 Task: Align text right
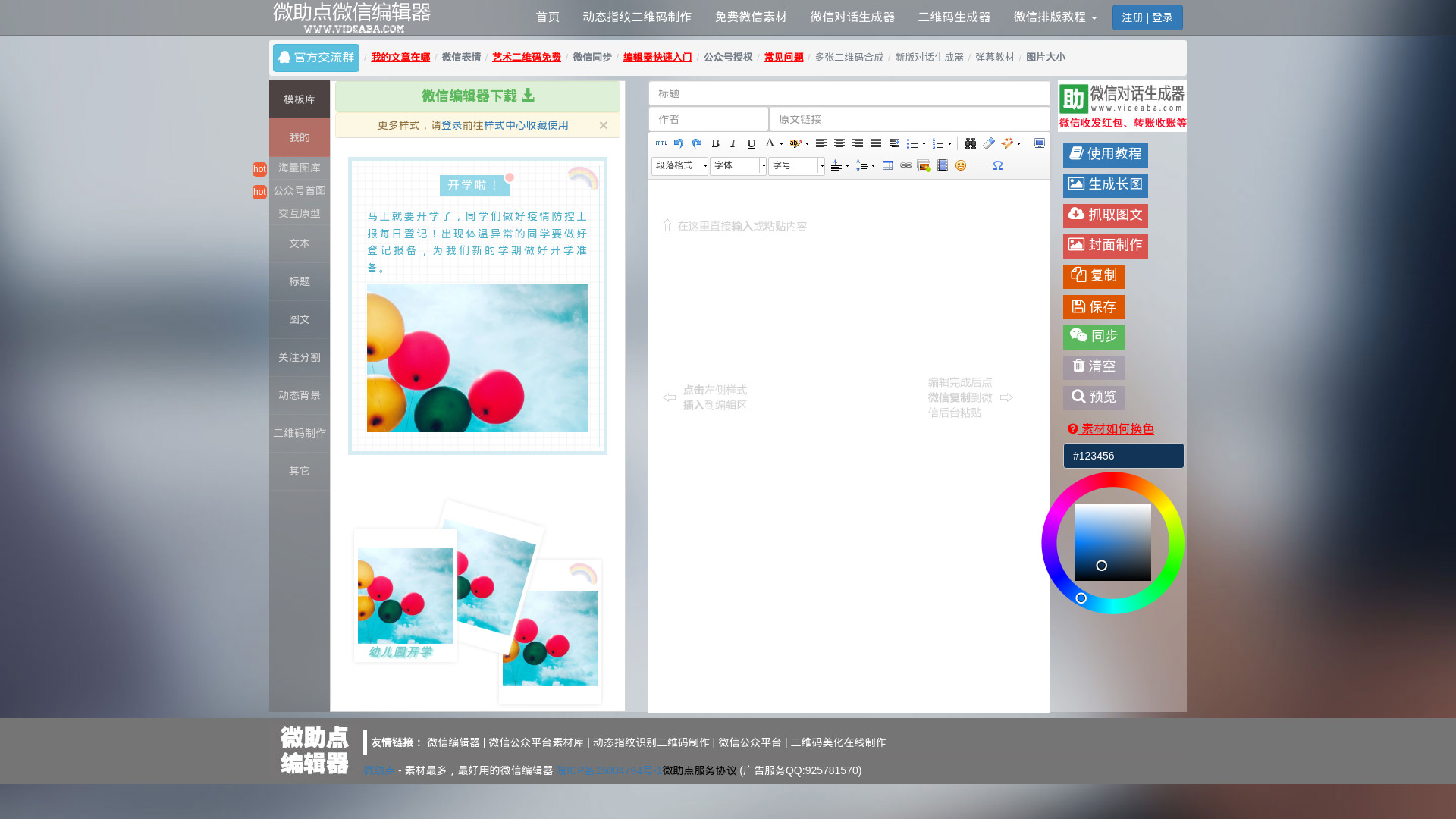(x=858, y=143)
